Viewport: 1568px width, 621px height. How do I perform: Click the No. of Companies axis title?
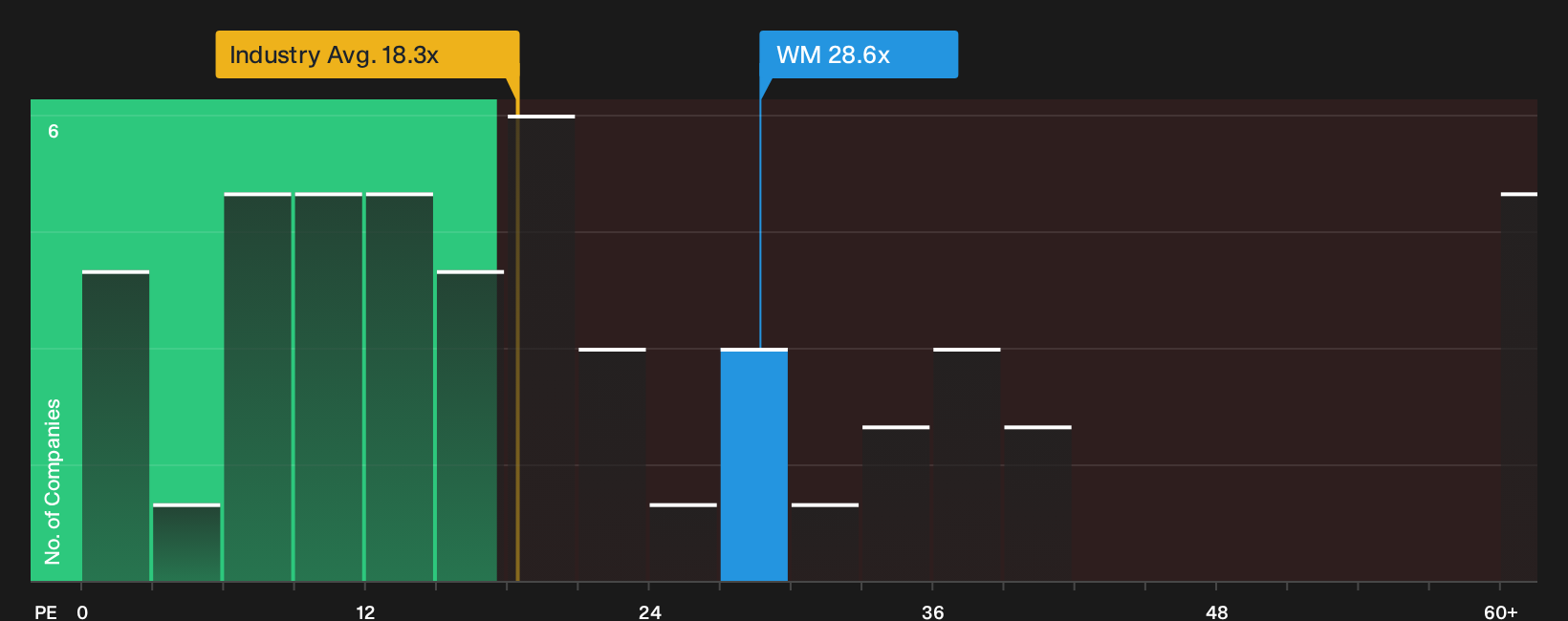coord(53,482)
